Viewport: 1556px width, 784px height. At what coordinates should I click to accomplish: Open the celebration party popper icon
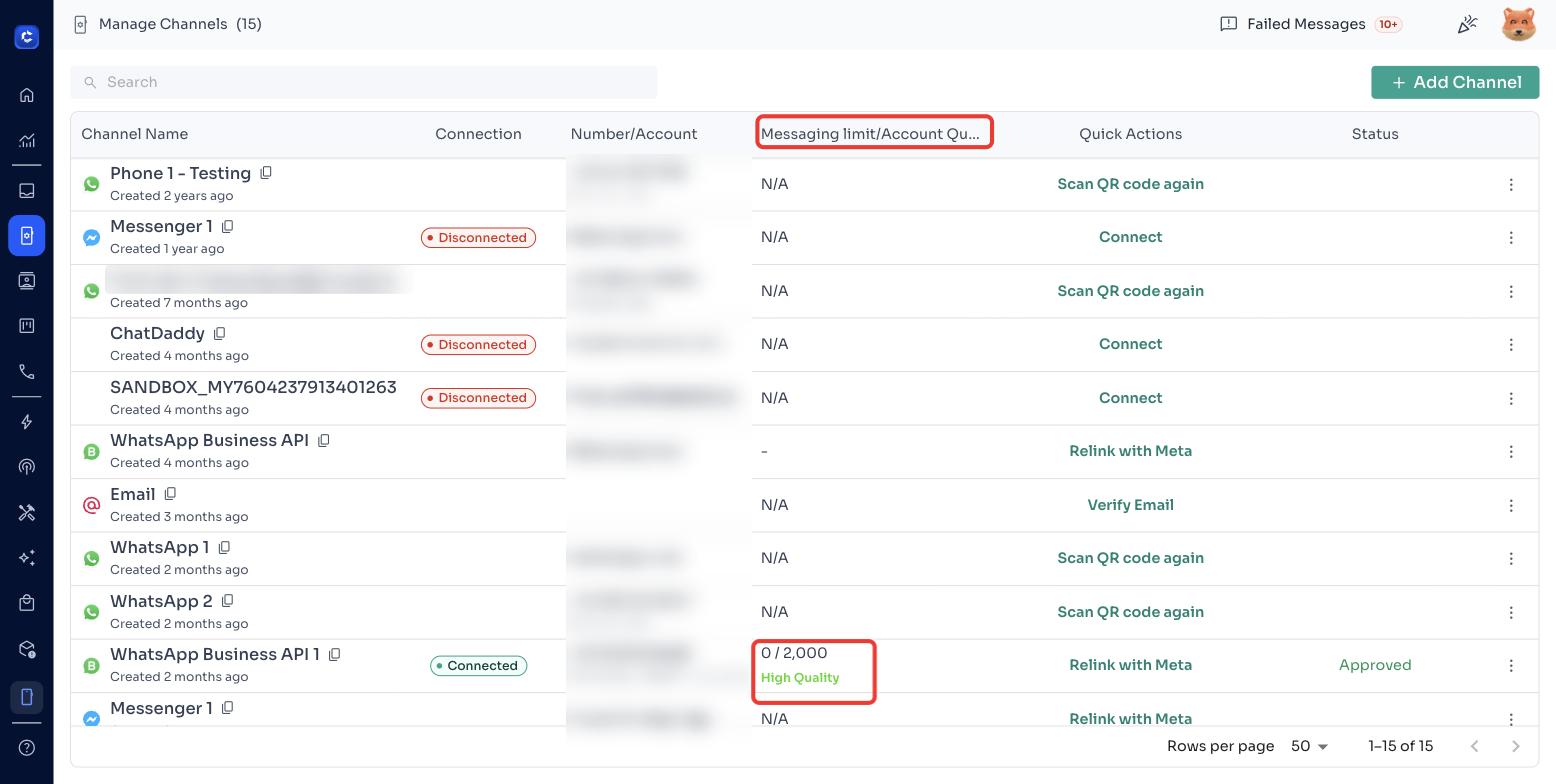click(1467, 24)
